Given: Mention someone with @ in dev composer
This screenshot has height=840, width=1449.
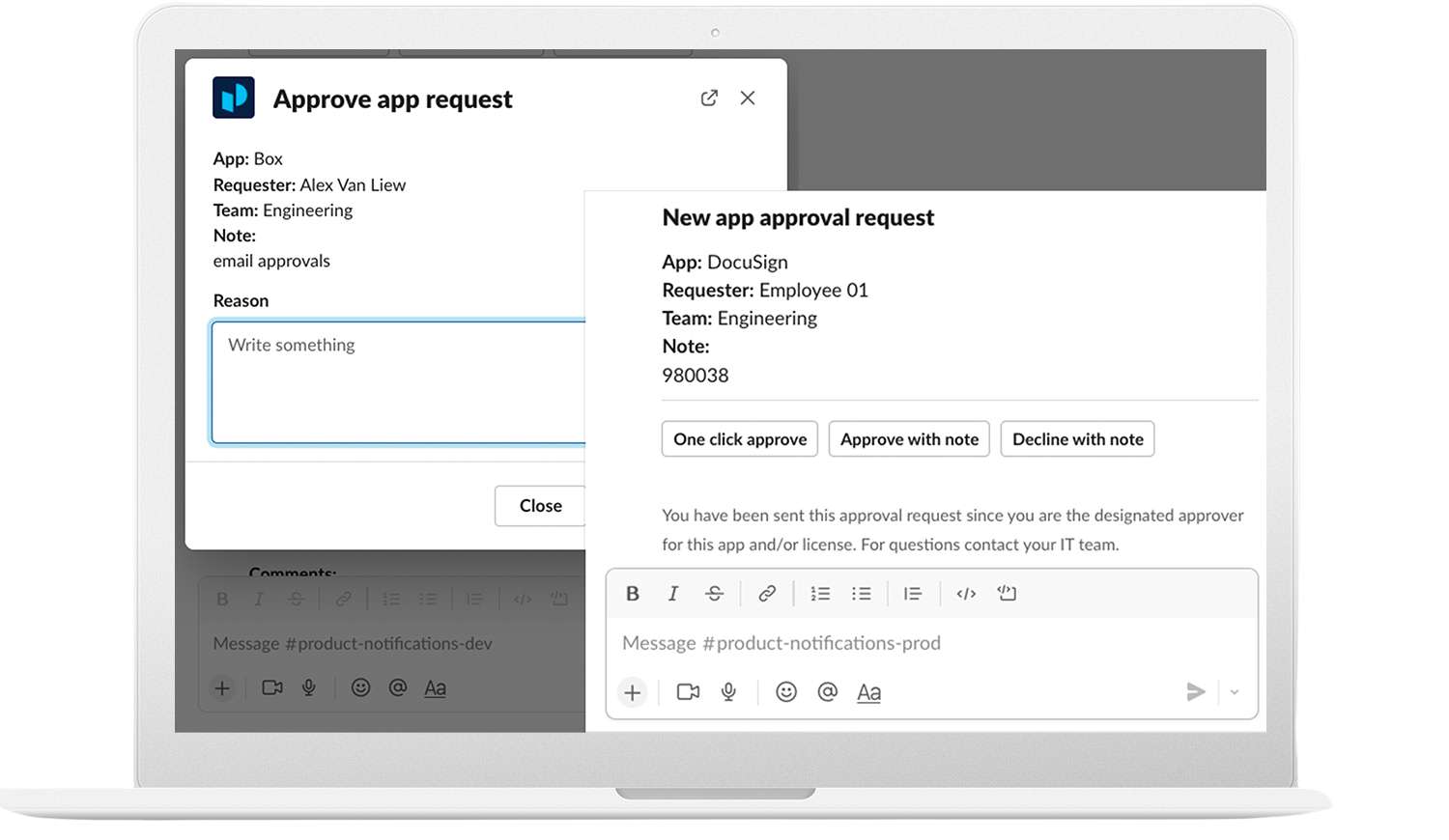Looking at the screenshot, I should coord(397,687).
